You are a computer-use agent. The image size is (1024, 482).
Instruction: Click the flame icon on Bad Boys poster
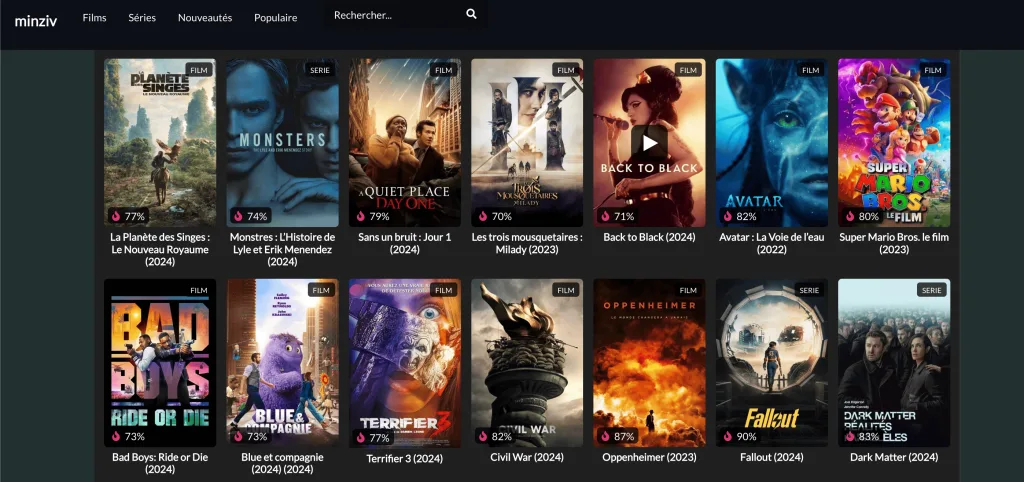pyautogui.click(x=116, y=436)
